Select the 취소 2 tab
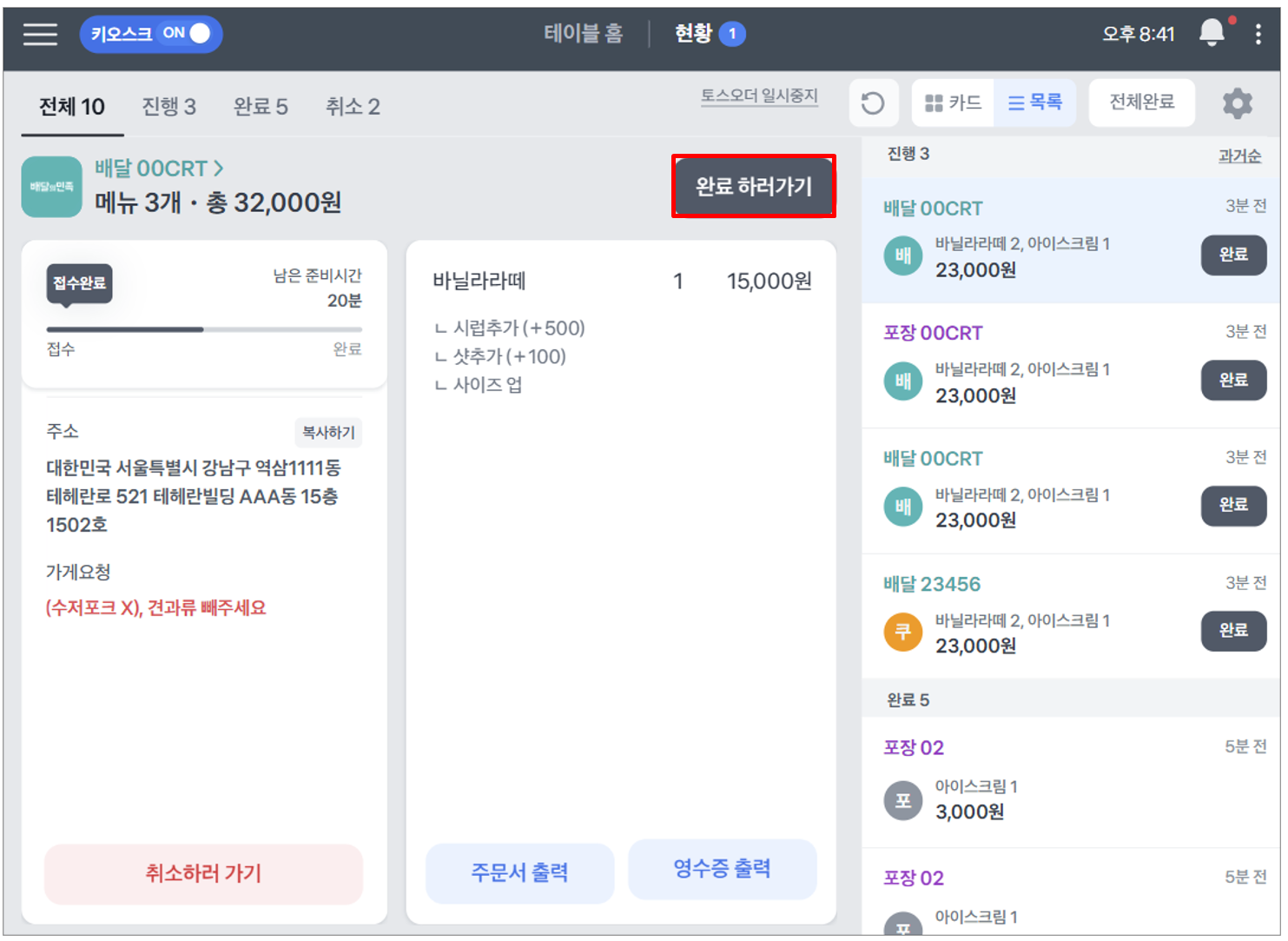 click(353, 107)
